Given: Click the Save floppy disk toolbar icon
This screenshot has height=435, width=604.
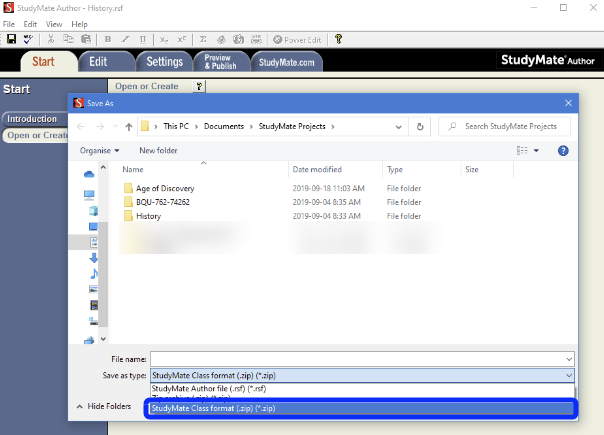Looking at the screenshot, I should click(12, 39).
